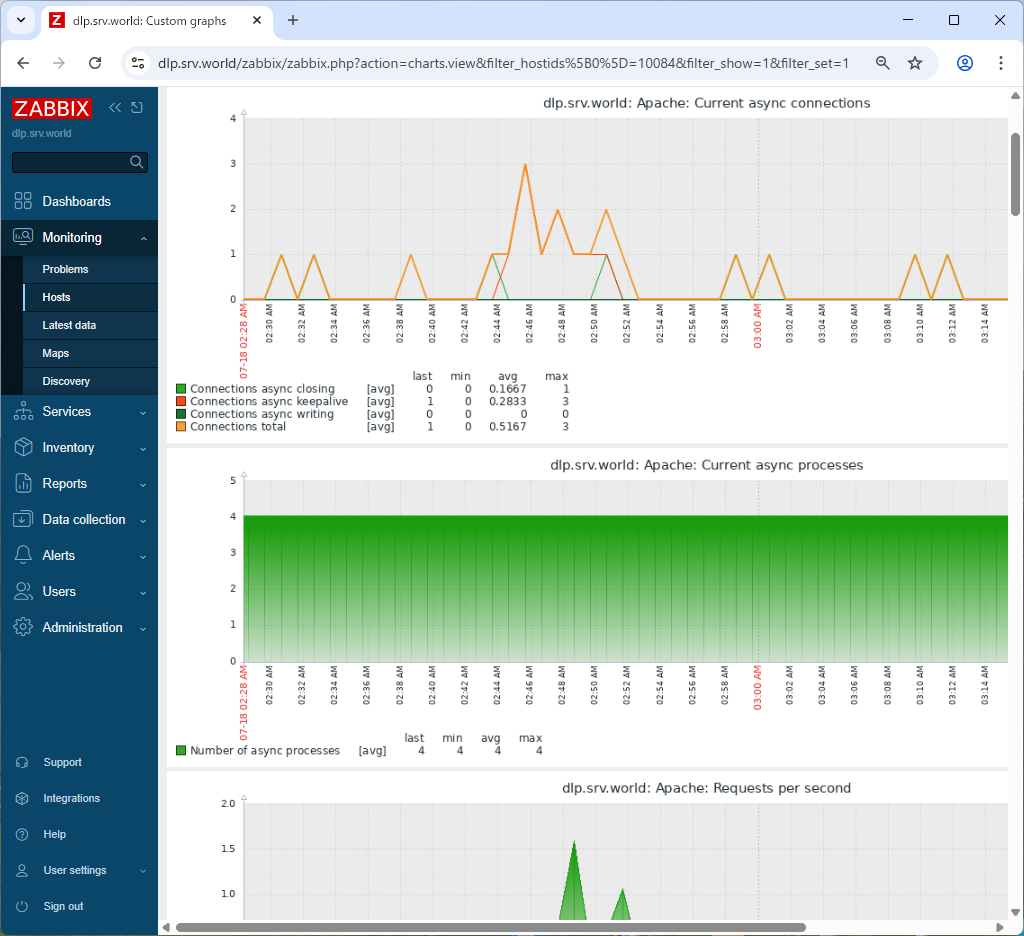Expand the Users menu chevron
The height and width of the screenshot is (936, 1024).
[x=144, y=592]
